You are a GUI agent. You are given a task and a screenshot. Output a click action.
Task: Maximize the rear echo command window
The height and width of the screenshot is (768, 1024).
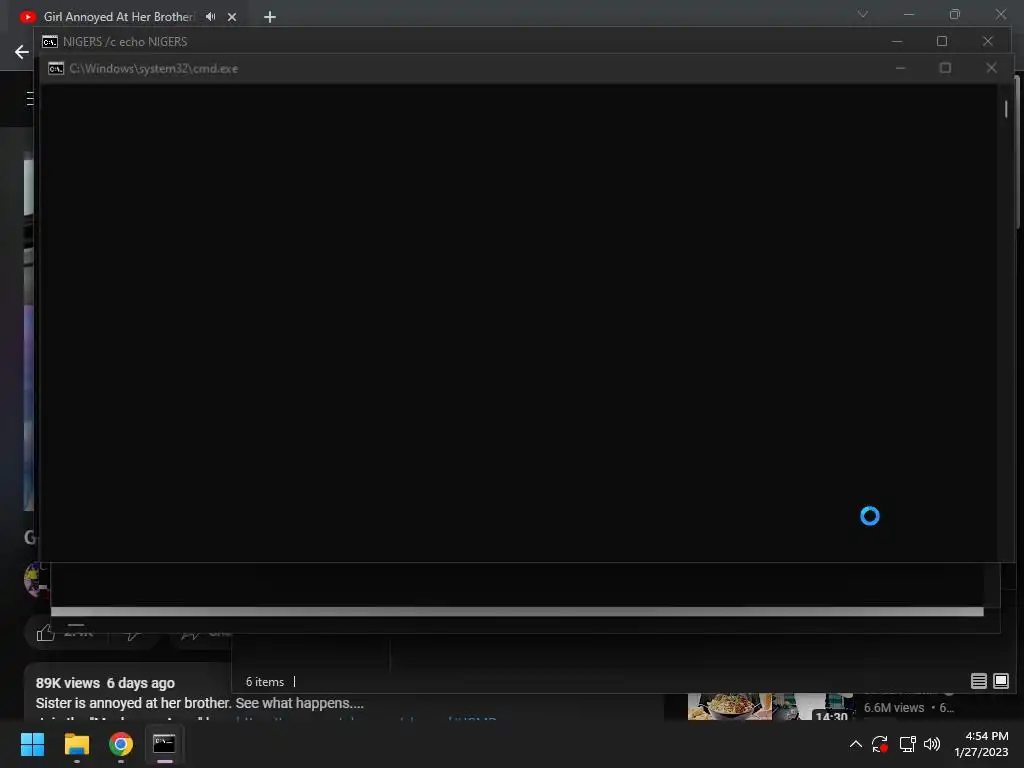942,41
